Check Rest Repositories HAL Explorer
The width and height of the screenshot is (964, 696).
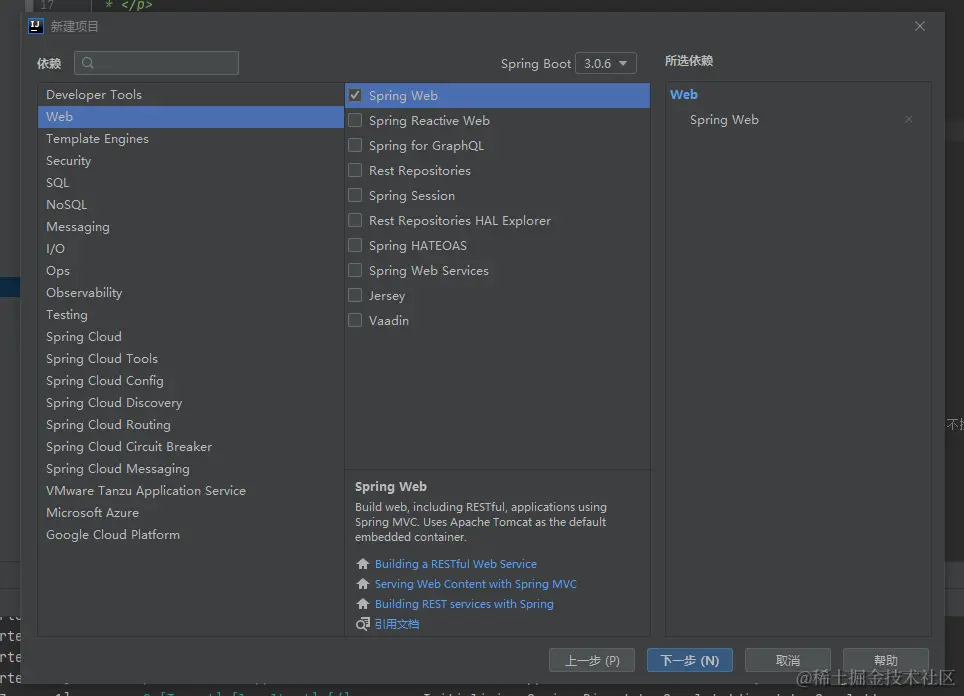tap(355, 220)
